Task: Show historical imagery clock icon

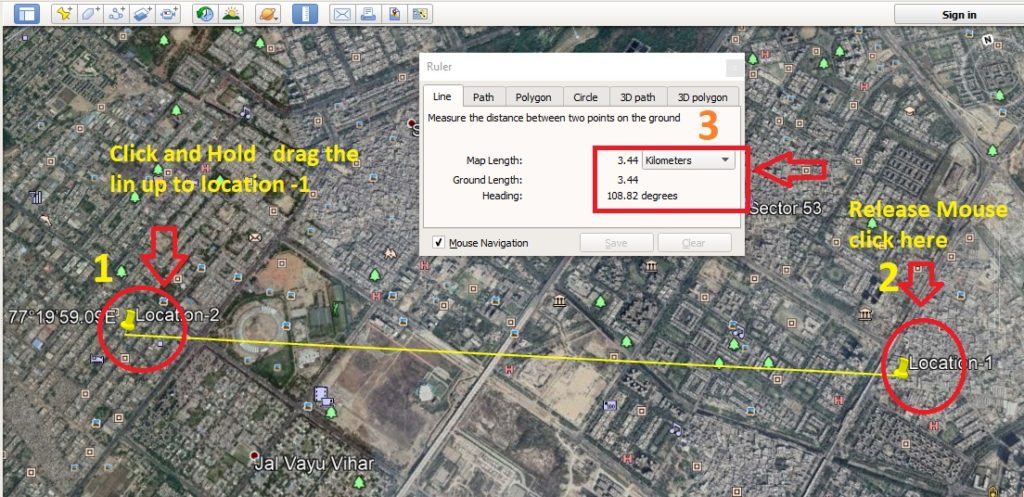Action: pyautogui.click(x=205, y=14)
